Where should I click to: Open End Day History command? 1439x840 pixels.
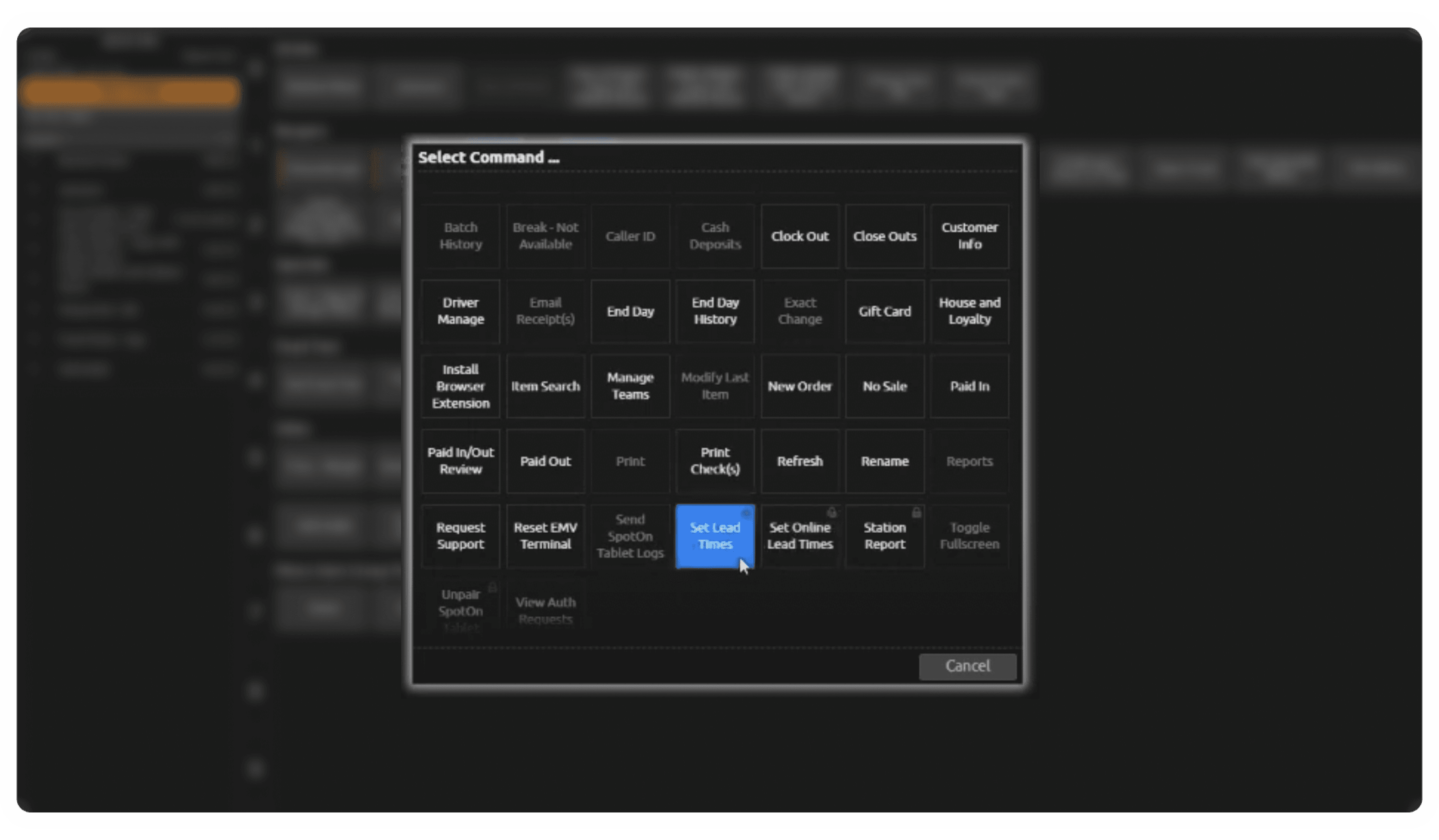pyautogui.click(x=715, y=311)
